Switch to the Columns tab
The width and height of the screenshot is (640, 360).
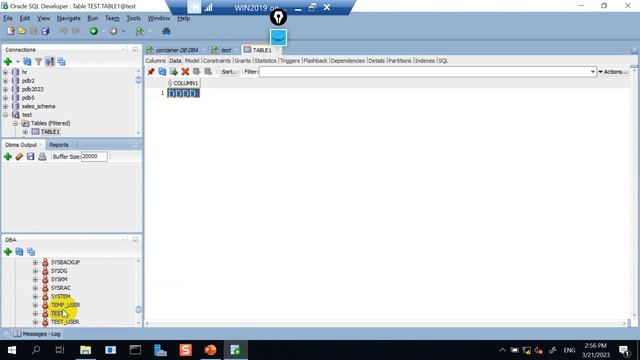coord(156,60)
